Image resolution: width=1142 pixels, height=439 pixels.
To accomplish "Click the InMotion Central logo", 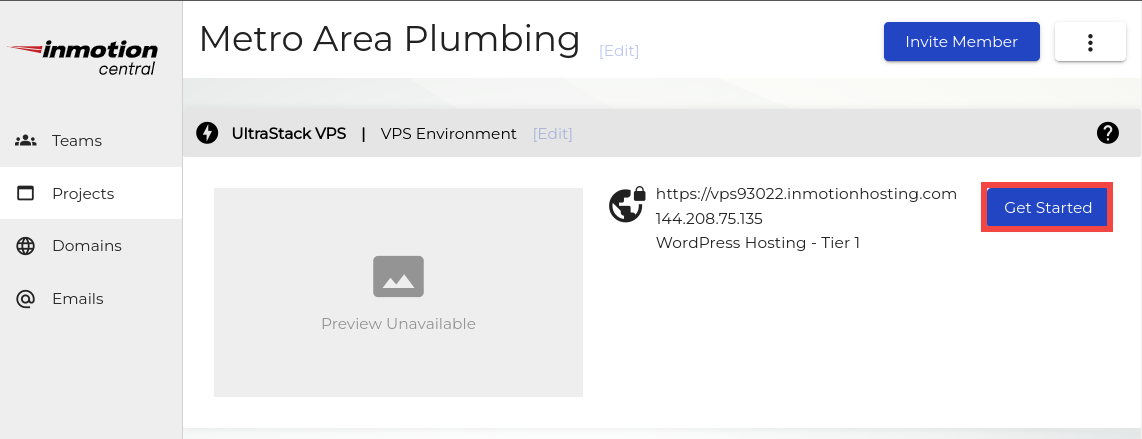I will tap(84, 57).
